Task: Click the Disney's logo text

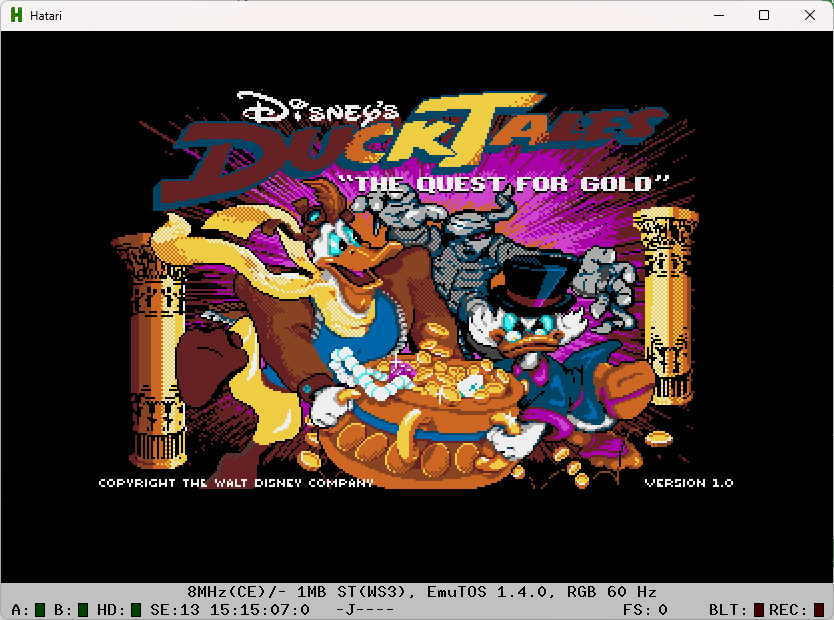Action: click(318, 108)
